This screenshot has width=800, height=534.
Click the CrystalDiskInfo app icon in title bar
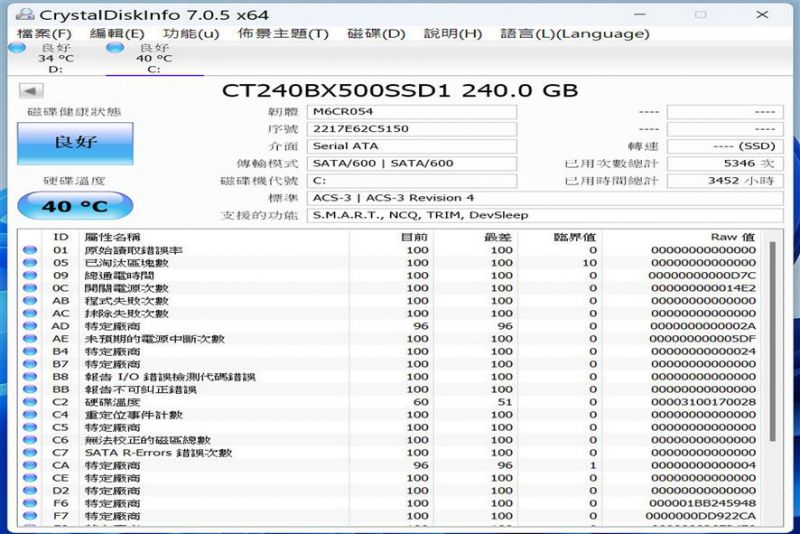coord(24,14)
